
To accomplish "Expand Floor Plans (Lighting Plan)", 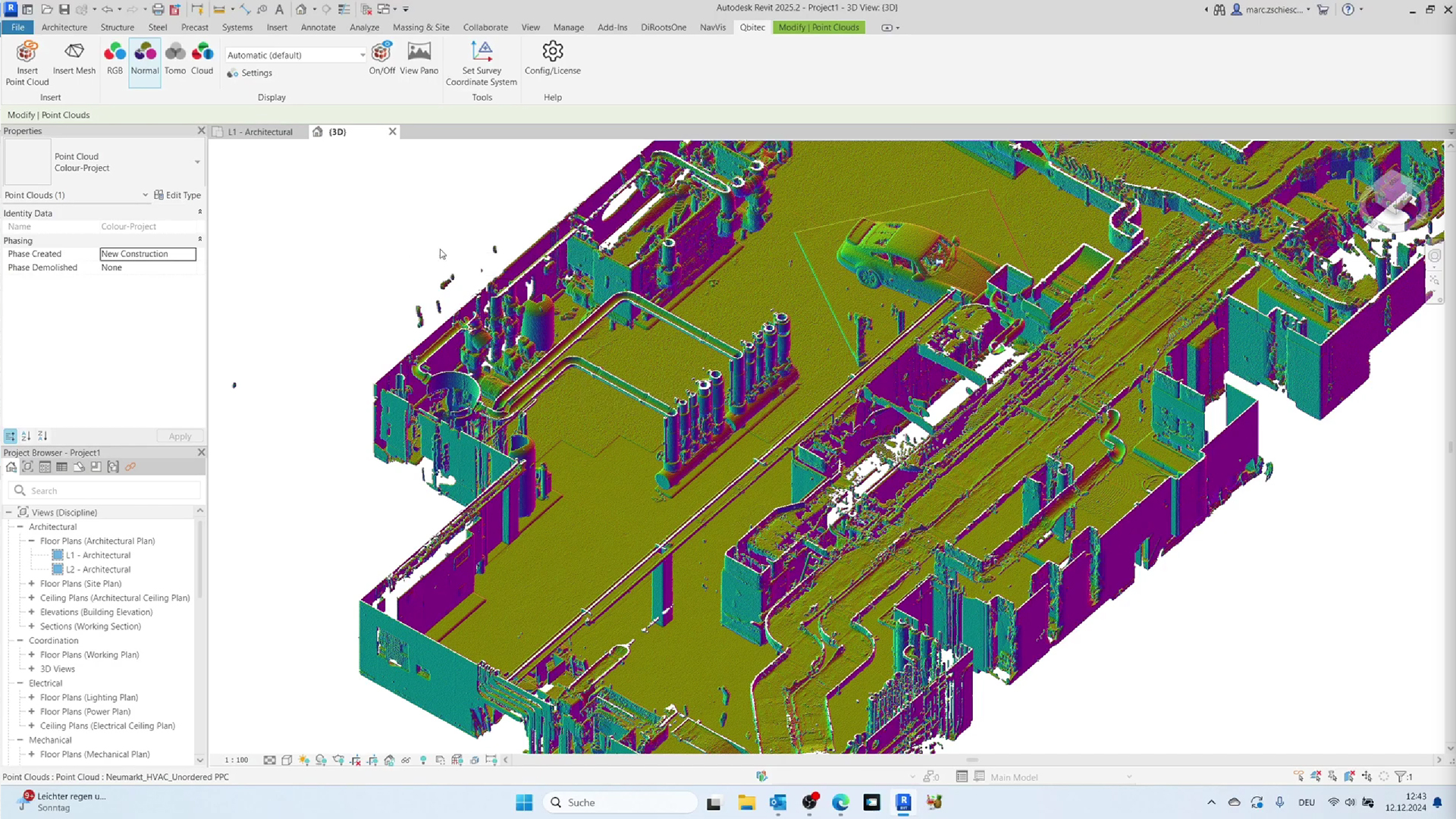I will [x=31, y=698].
